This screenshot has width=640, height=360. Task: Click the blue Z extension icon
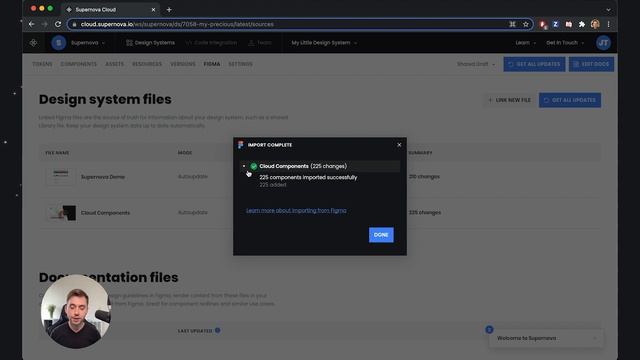tap(556, 24)
